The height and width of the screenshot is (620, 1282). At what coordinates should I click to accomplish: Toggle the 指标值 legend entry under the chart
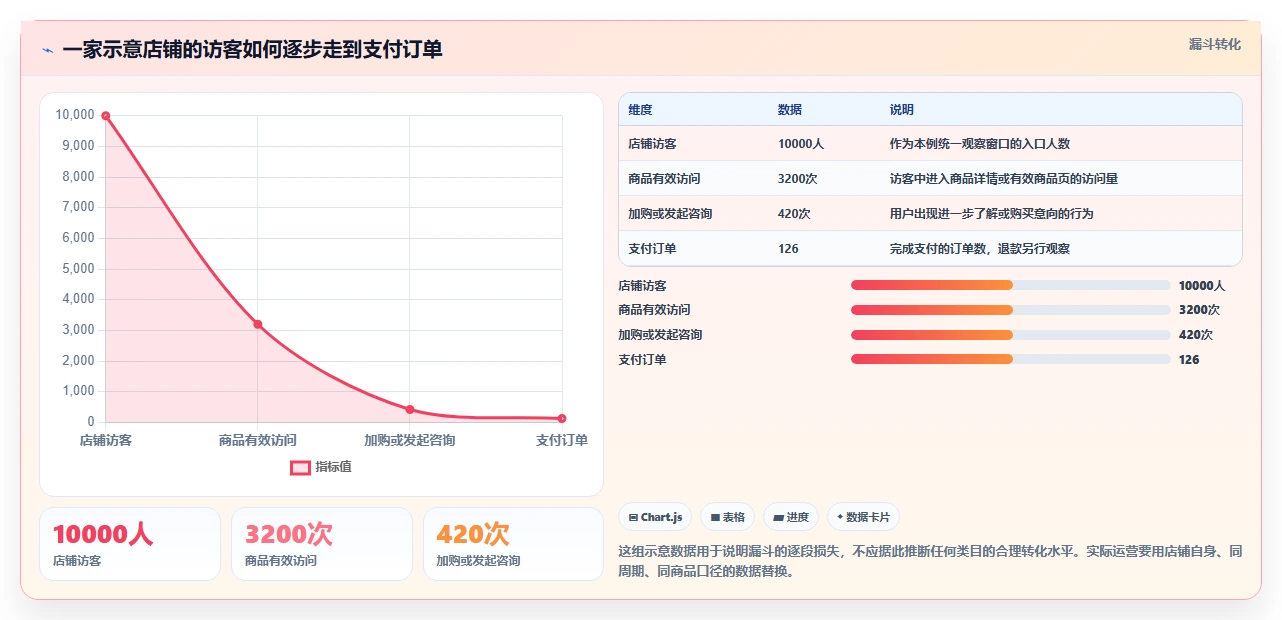click(320, 467)
